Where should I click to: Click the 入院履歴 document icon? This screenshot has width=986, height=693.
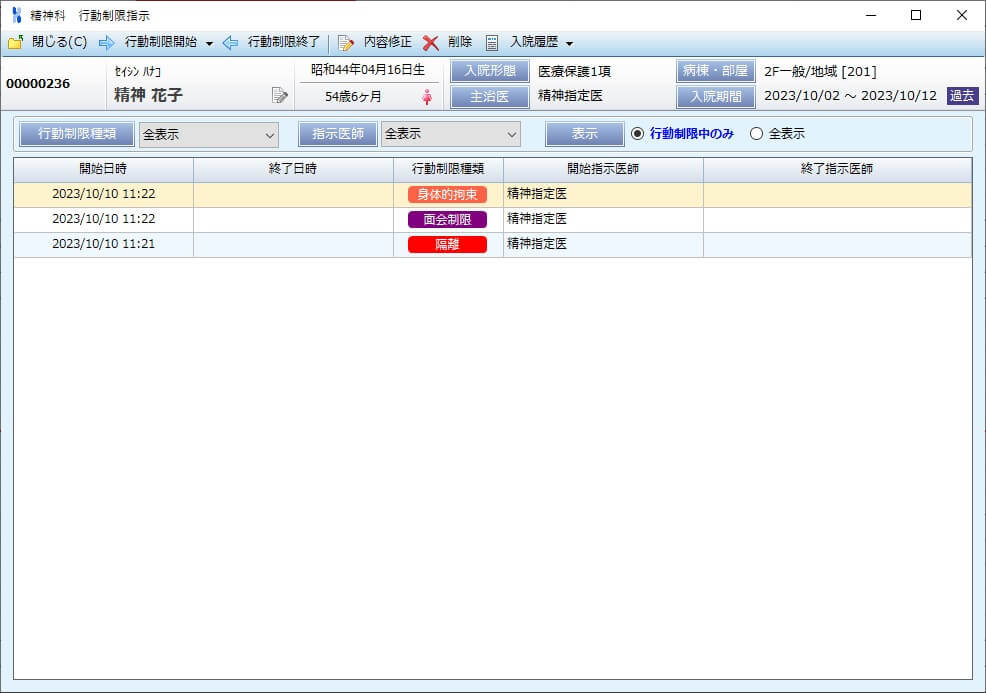pos(492,43)
